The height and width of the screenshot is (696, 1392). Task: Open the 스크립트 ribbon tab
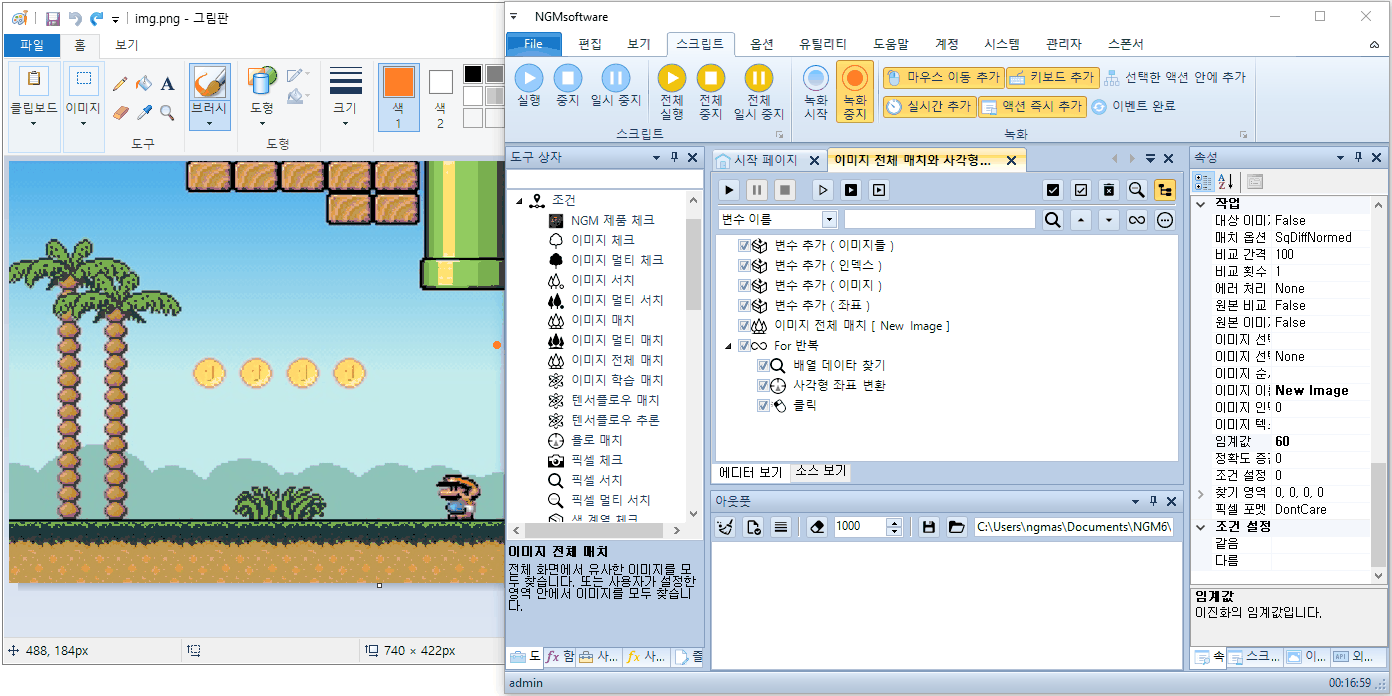coord(701,44)
